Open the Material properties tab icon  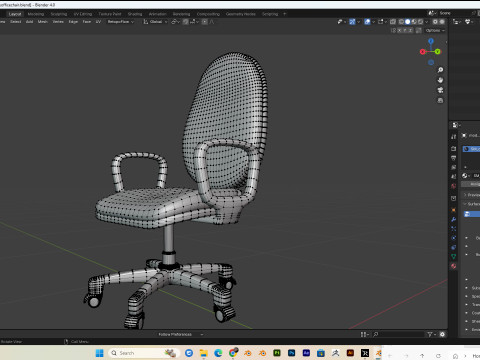click(453, 266)
